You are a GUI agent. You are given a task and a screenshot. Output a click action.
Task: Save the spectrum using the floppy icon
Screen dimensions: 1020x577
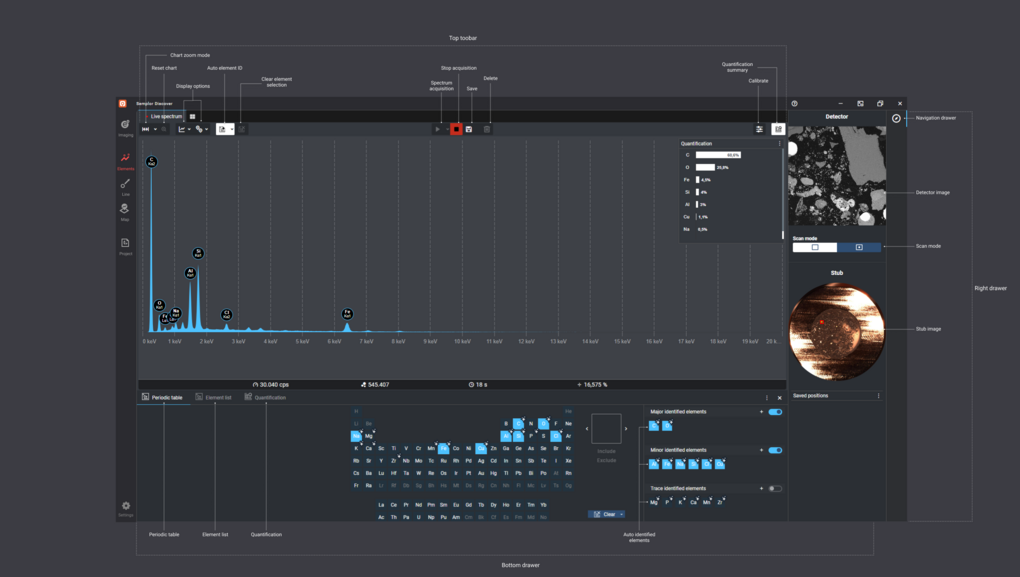click(x=469, y=129)
